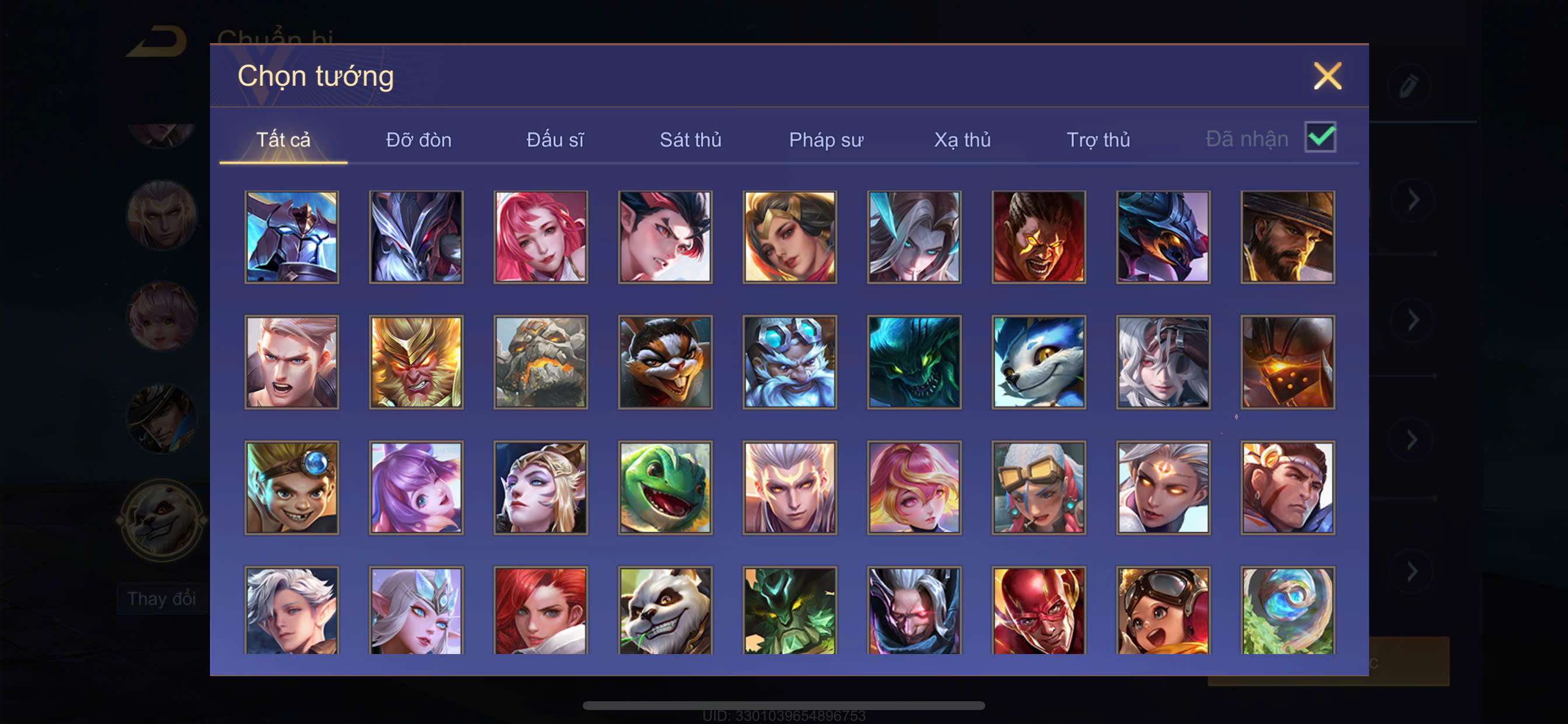Pick the dark green tree monster portrait
This screenshot has width=1568, height=724.
(789, 610)
